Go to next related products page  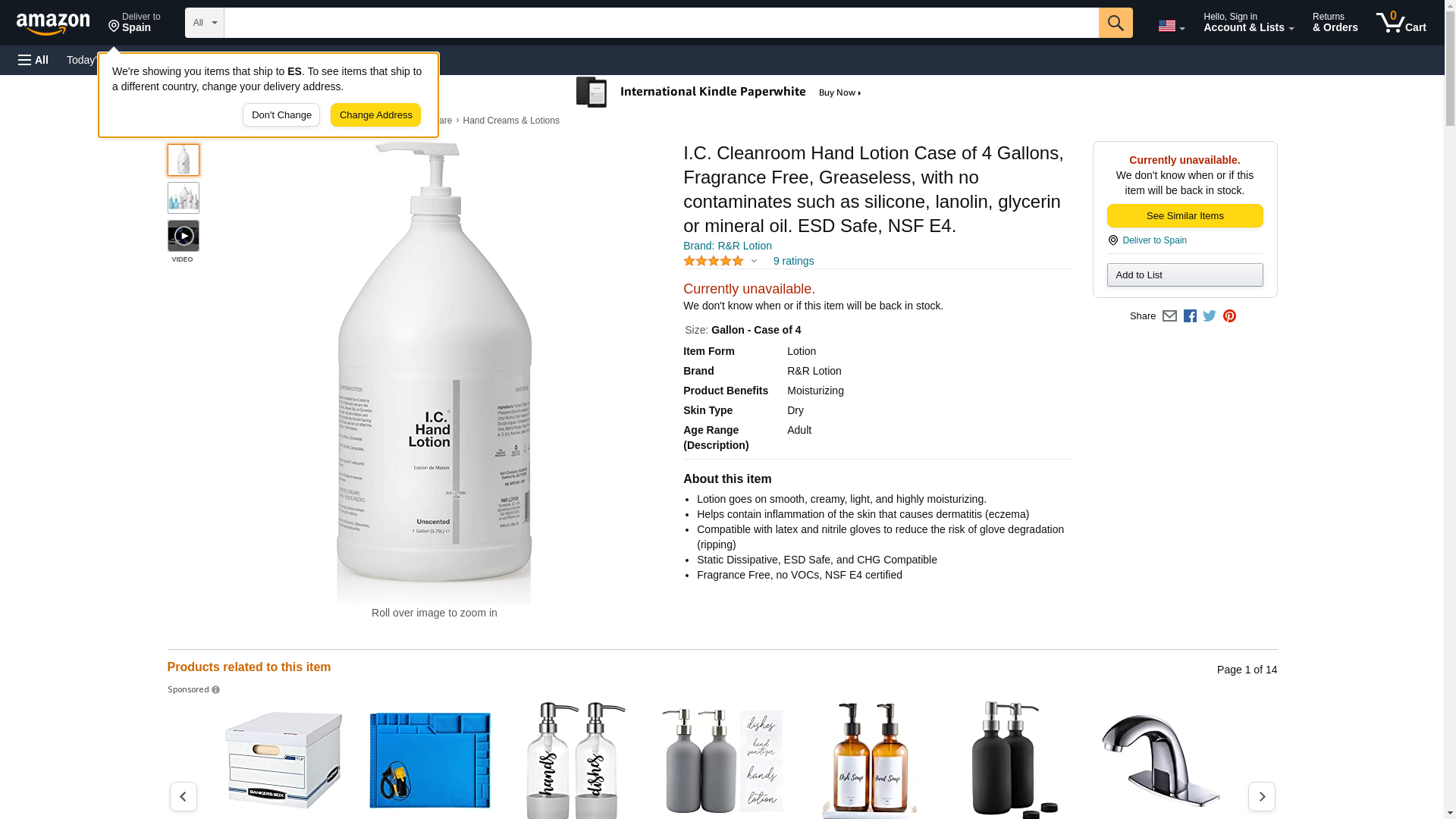[x=1261, y=796]
